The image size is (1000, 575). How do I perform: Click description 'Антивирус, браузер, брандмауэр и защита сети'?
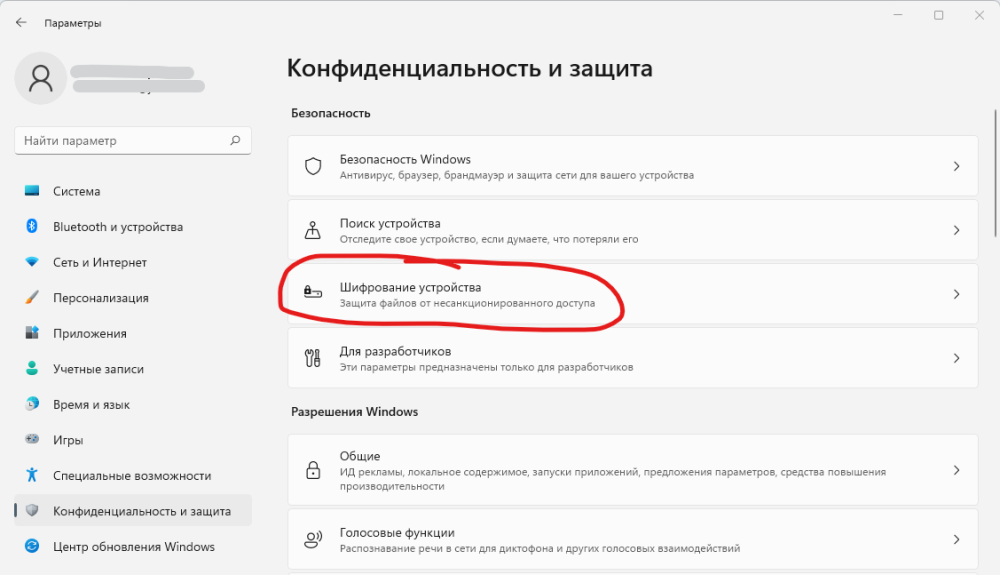[517, 175]
